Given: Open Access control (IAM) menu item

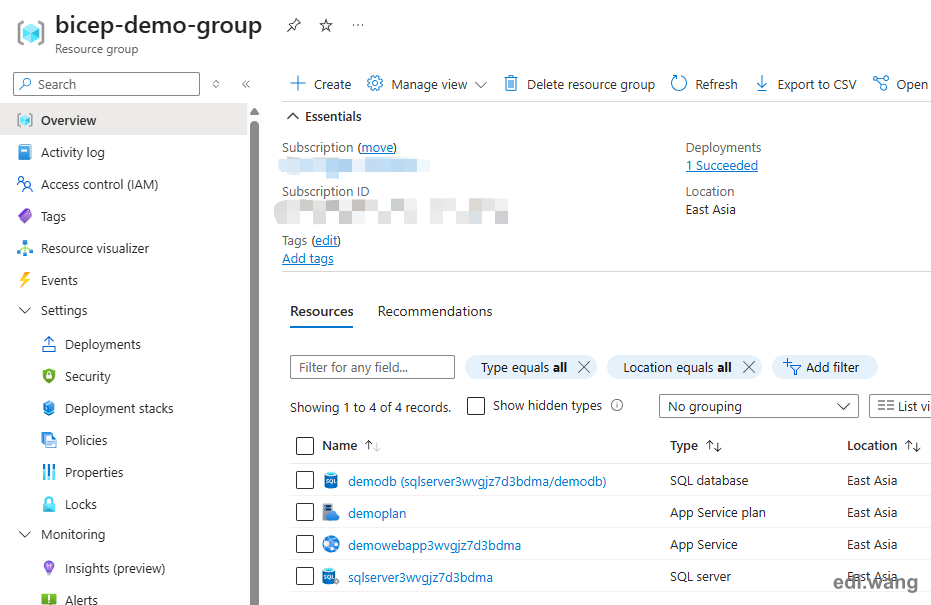Looking at the screenshot, I should click(x=99, y=185).
